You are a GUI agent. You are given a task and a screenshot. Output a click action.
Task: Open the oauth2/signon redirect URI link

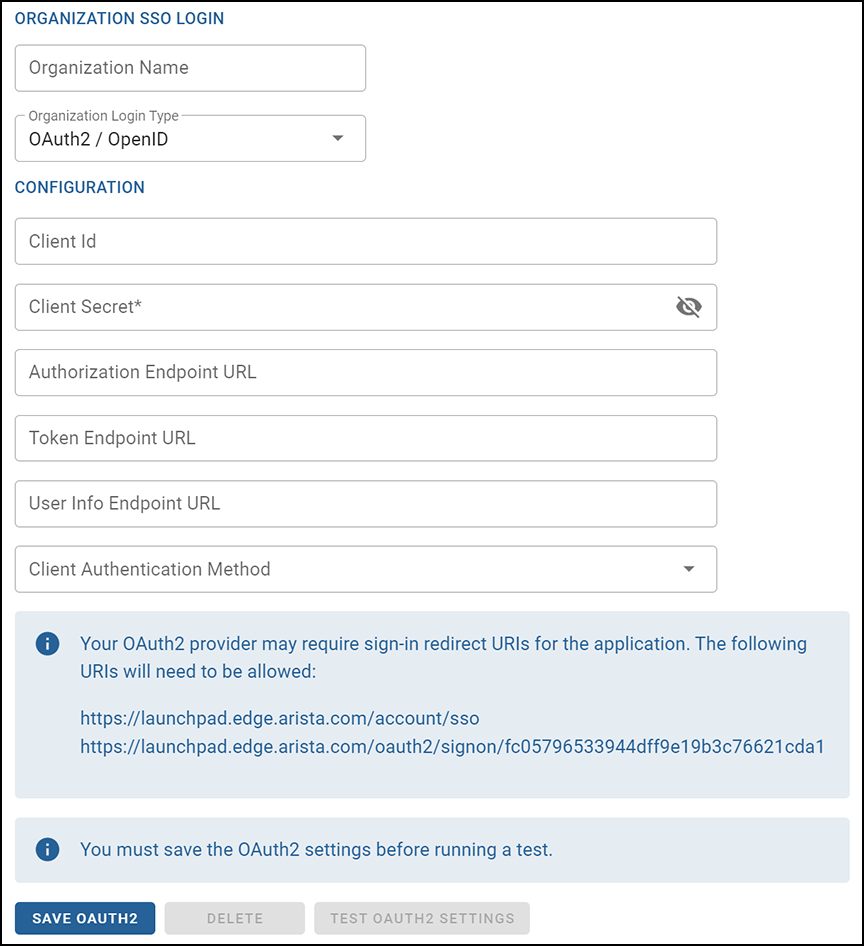(453, 747)
